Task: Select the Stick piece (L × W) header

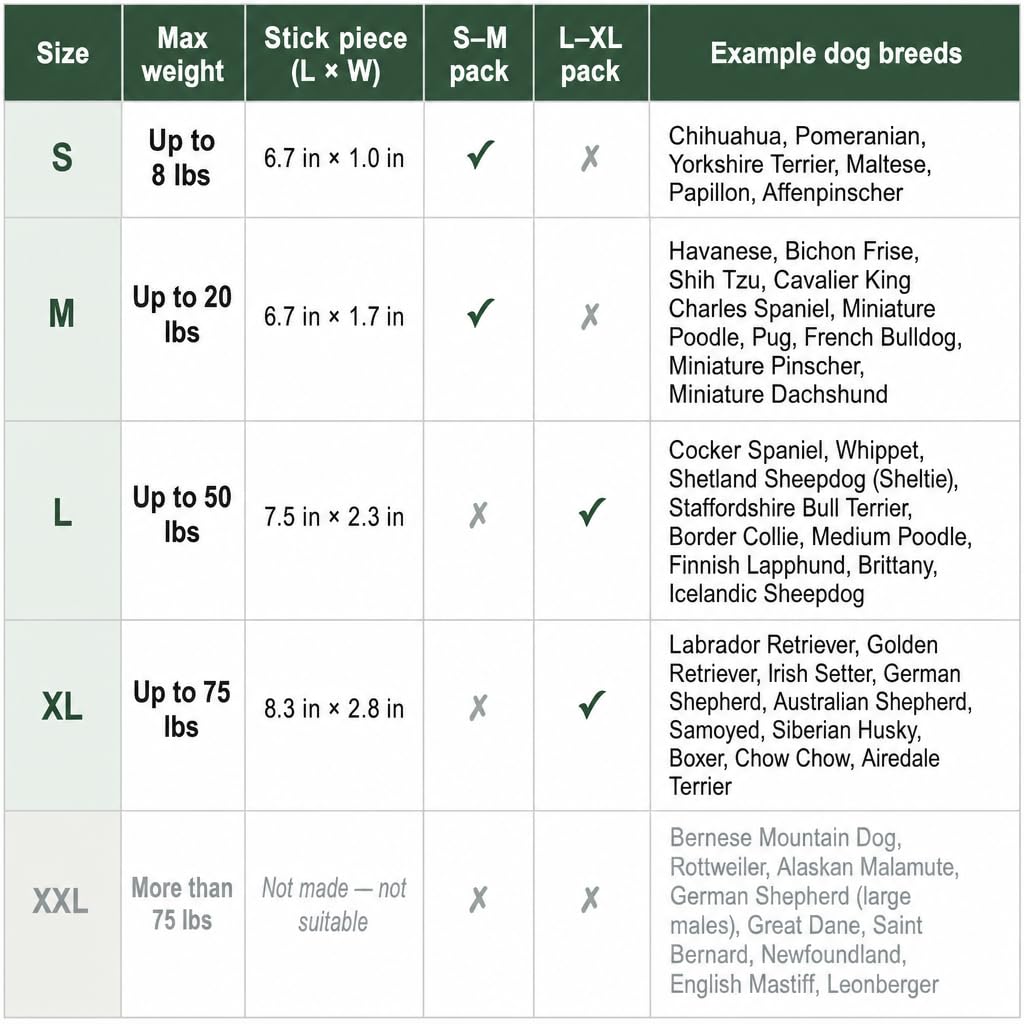Action: pyautogui.click(x=335, y=53)
